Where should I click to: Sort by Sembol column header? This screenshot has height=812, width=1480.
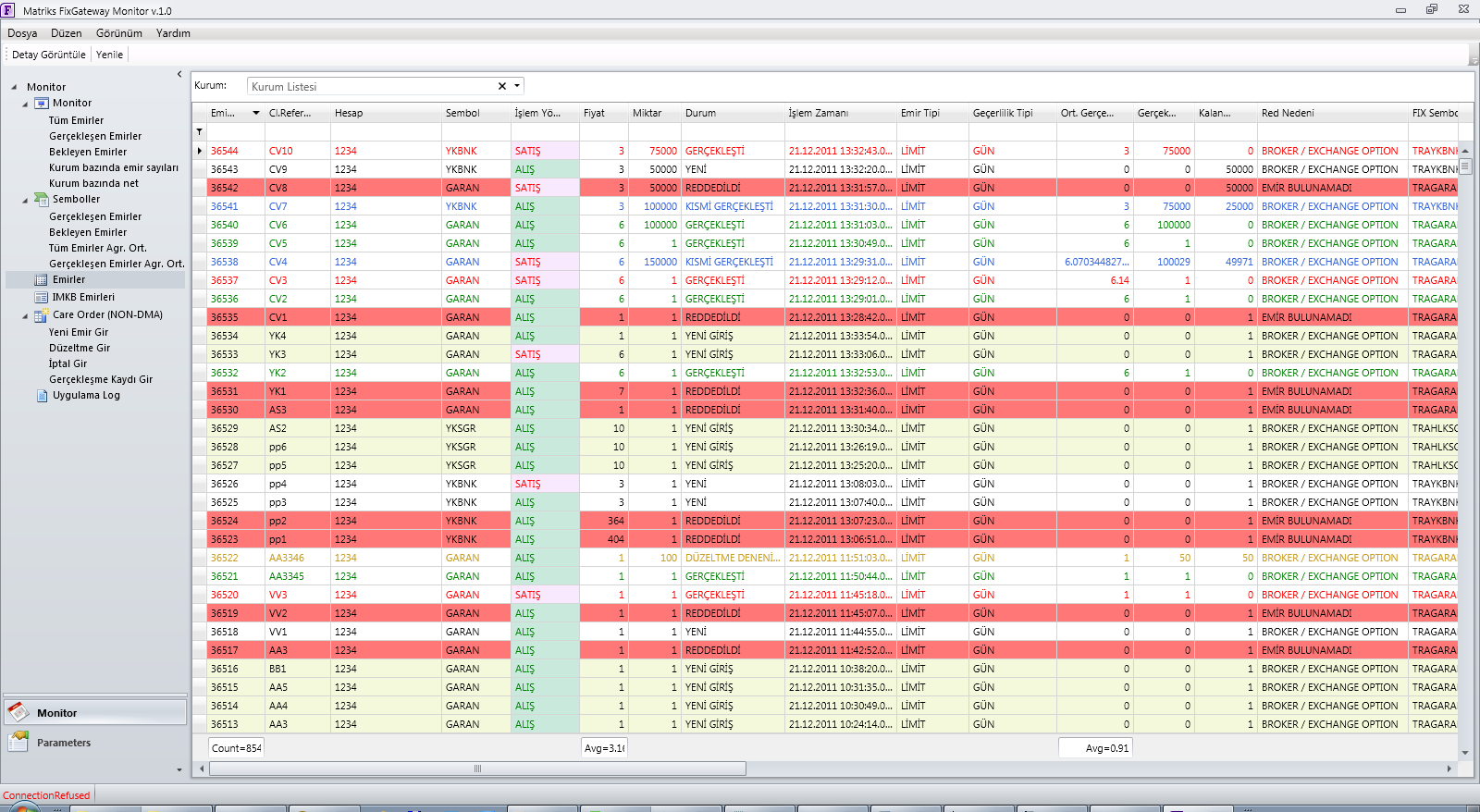pos(475,113)
